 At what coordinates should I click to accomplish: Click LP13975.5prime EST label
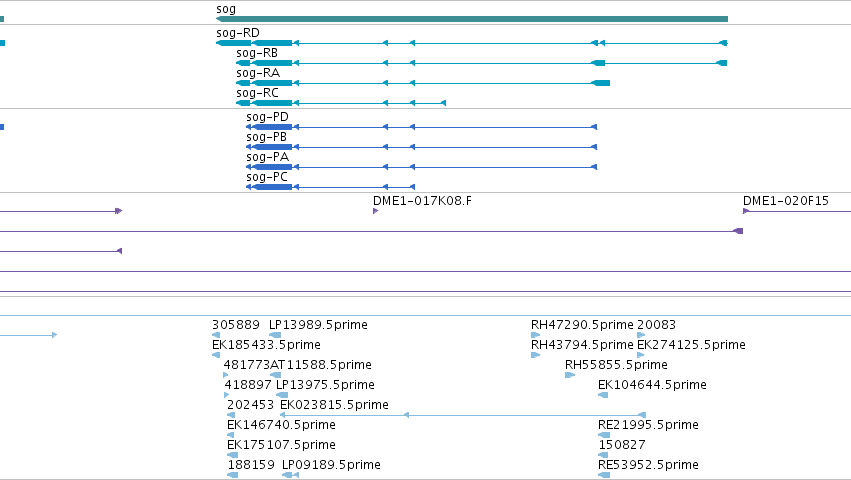[x=325, y=385]
